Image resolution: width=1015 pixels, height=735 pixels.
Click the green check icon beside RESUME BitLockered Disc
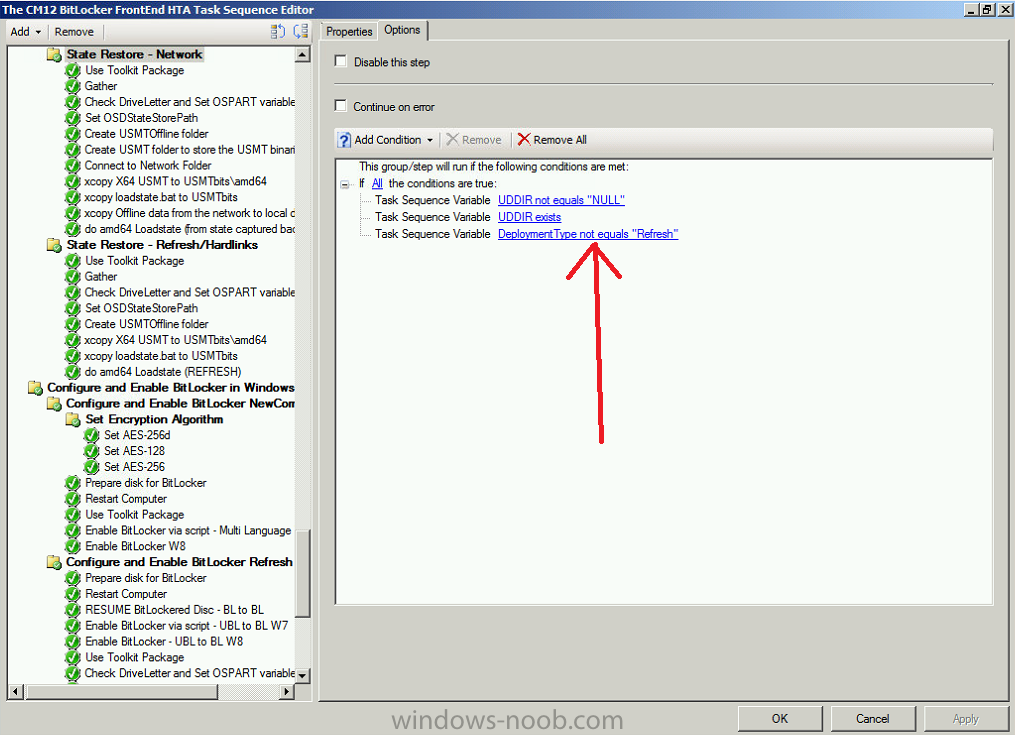[x=73, y=610]
